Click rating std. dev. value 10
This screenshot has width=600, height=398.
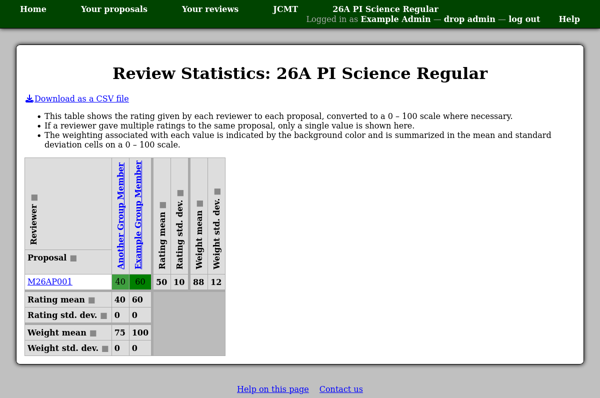pos(179,282)
